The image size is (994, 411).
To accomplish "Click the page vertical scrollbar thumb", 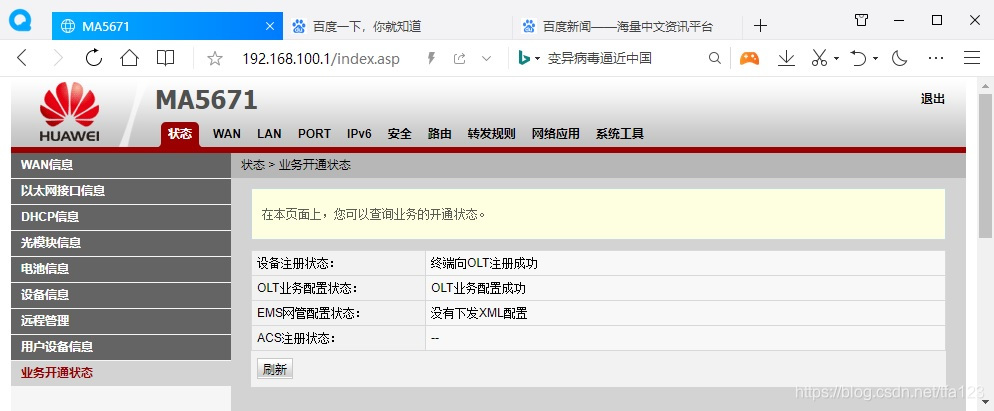I will pos(986,165).
